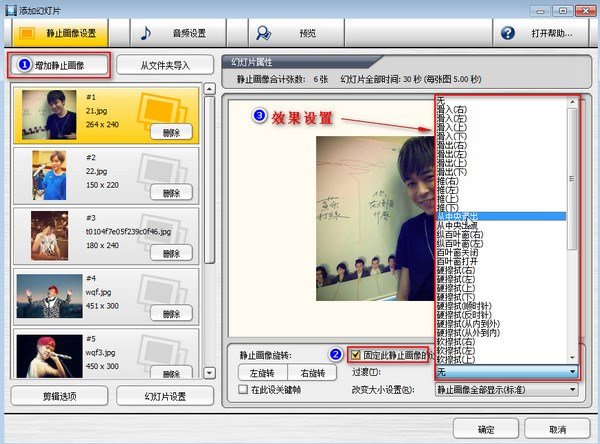Select thumbnail of image #1 21.jpg
600x444 pixels.
coord(49,114)
